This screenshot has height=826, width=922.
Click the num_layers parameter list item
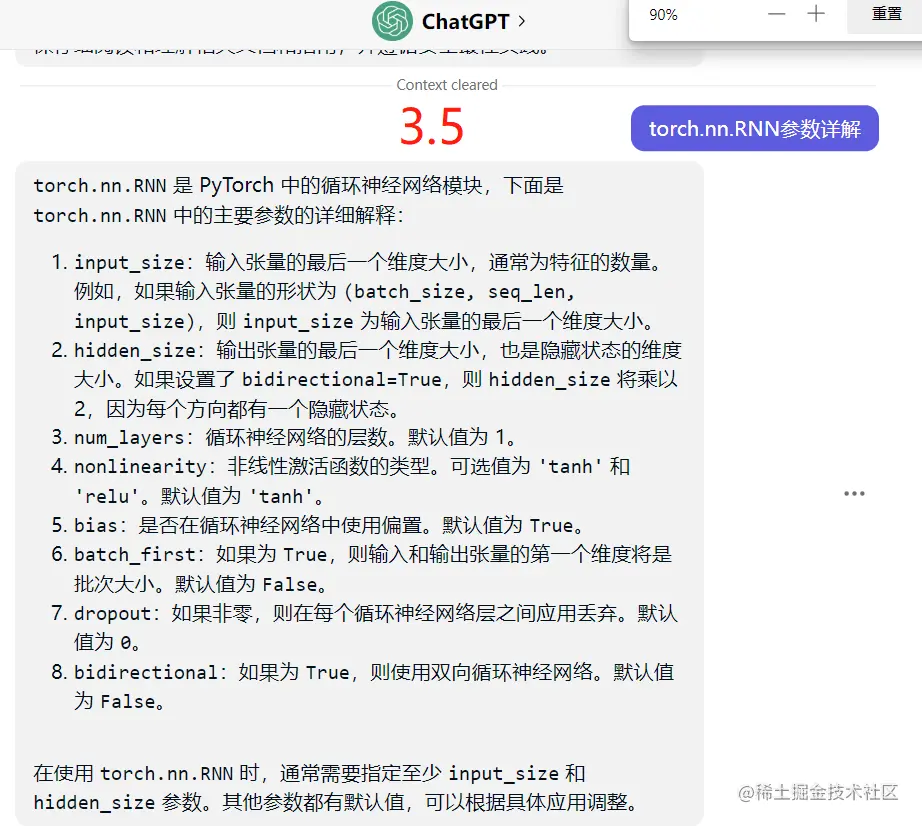click(x=284, y=437)
